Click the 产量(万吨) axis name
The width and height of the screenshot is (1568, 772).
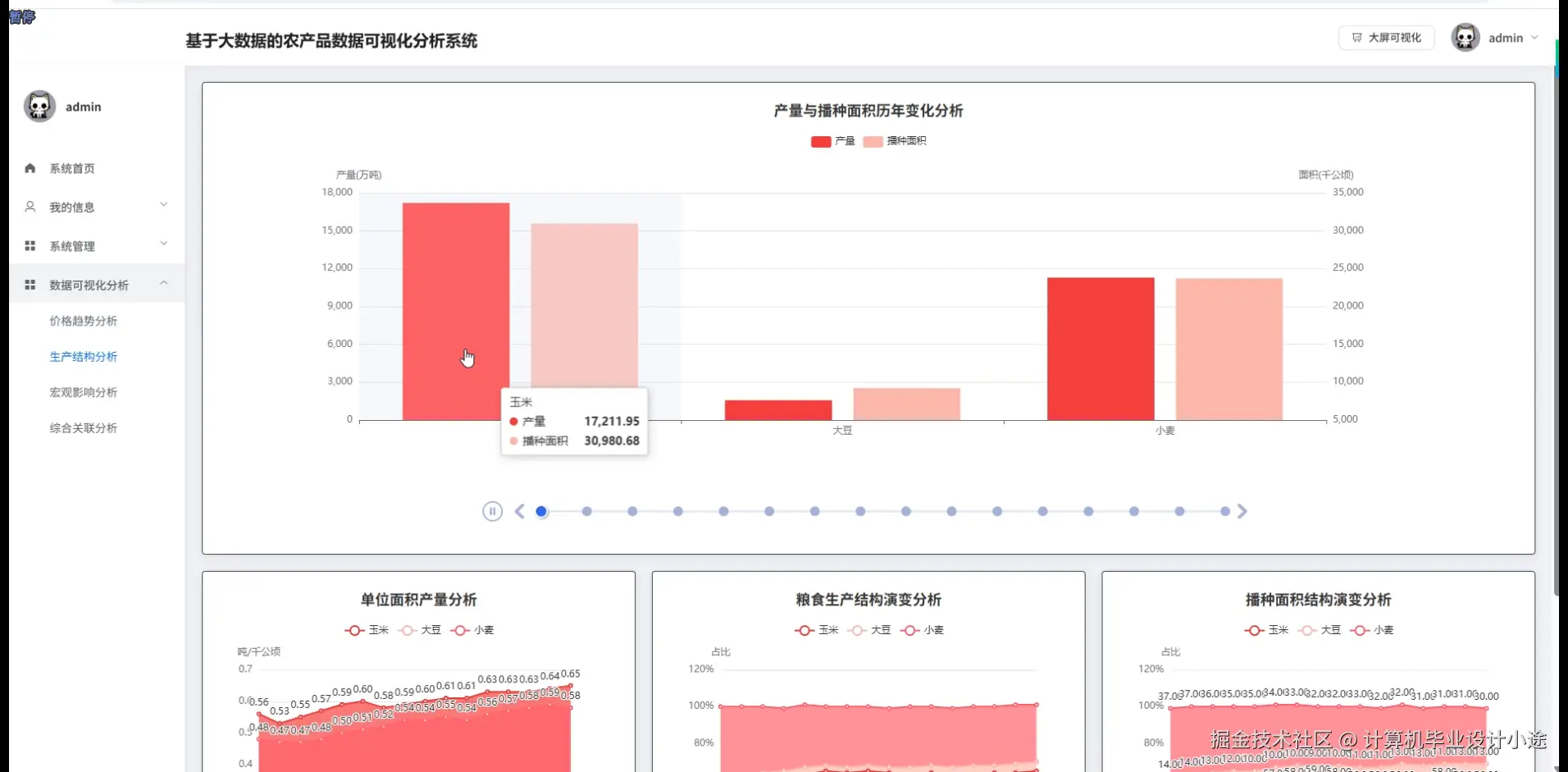358,175
